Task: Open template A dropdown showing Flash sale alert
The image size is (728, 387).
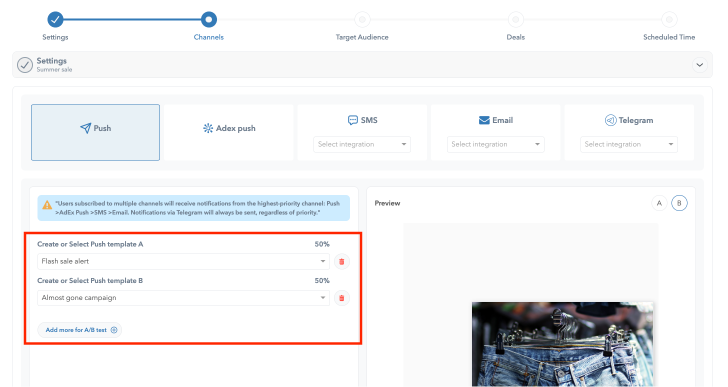Action: point(183,261)
